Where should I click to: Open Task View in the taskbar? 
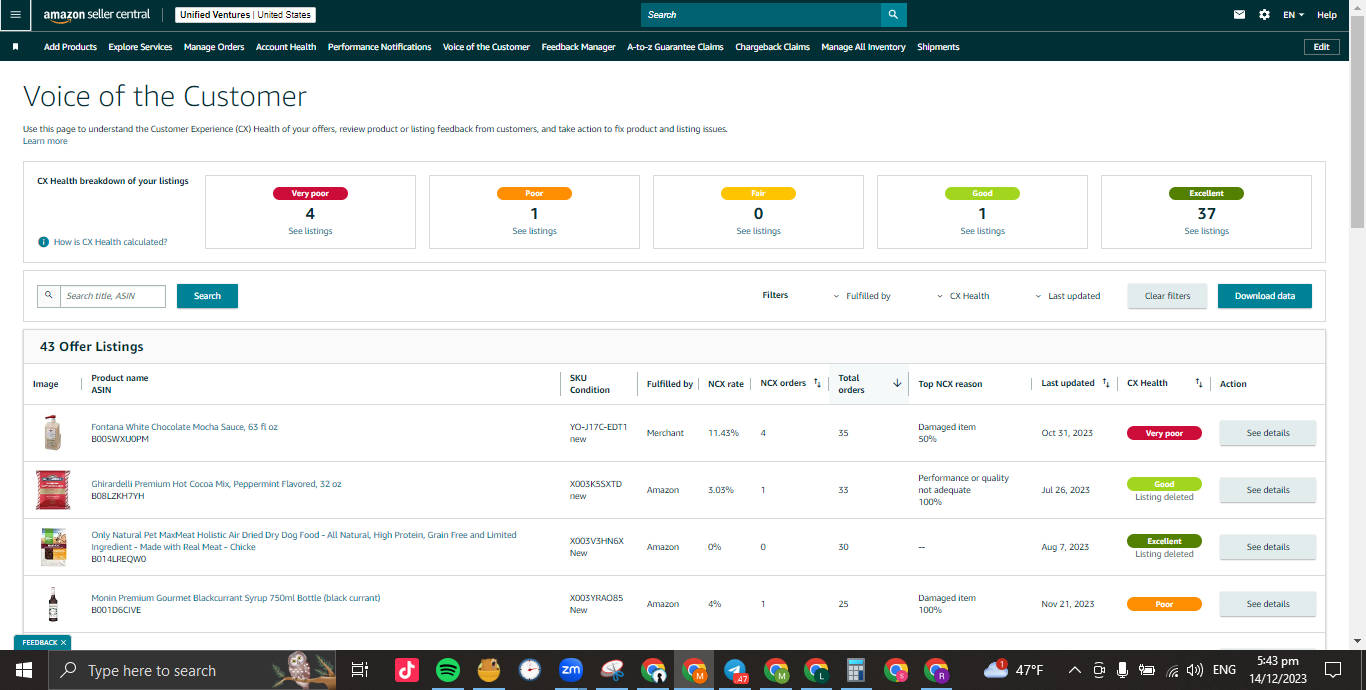coord(360,670)
